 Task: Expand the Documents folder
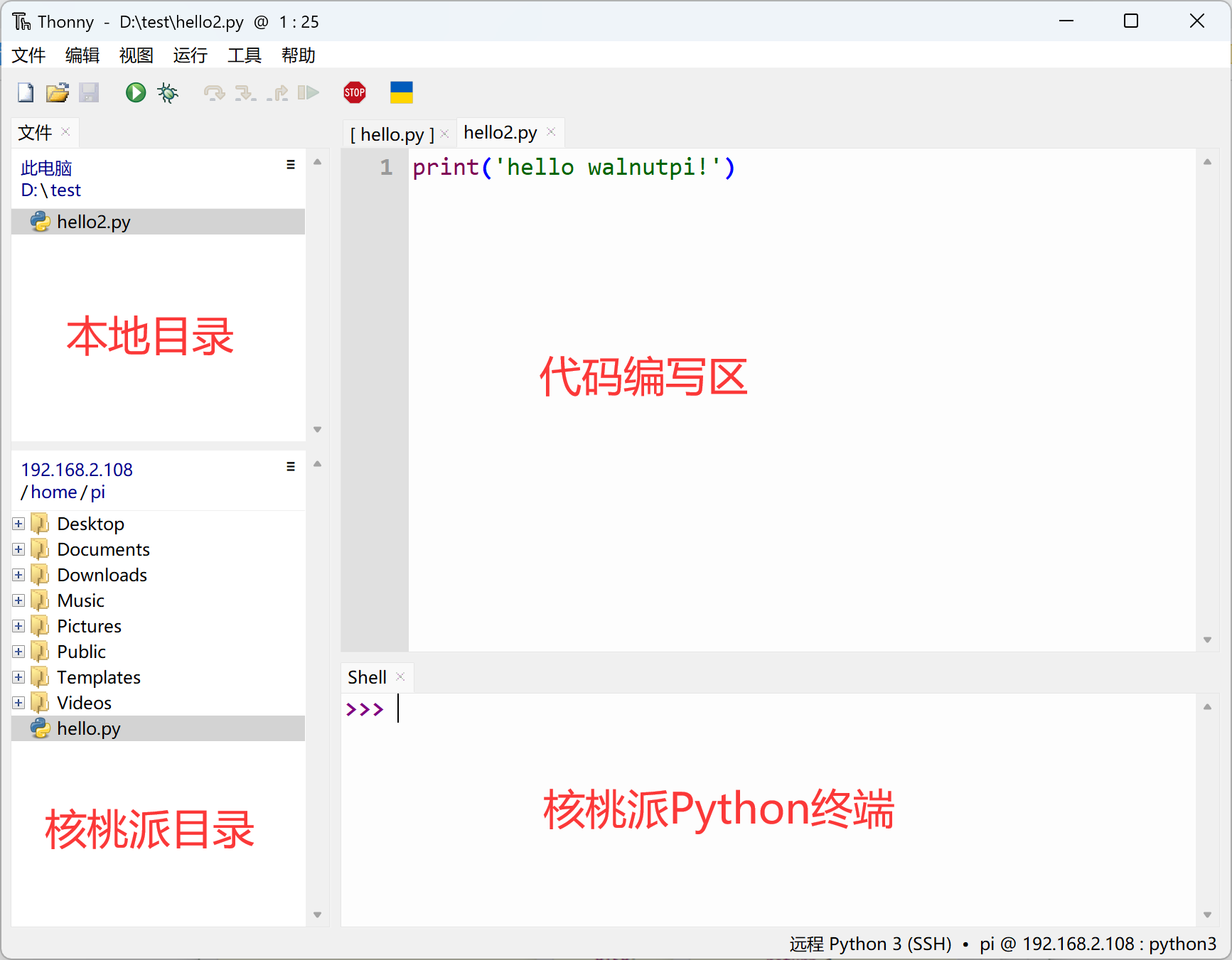coord(18,549)
